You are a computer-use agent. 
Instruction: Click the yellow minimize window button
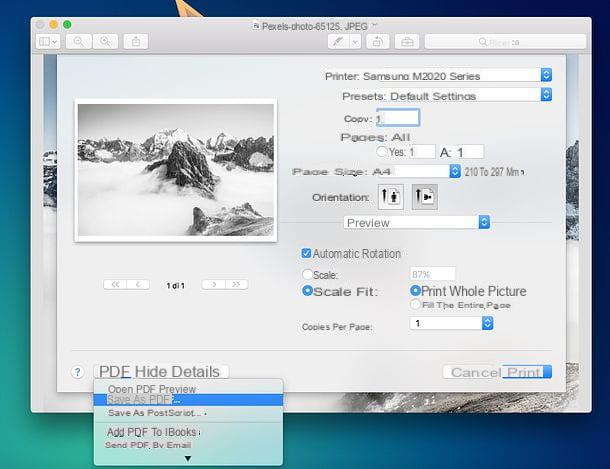pos(53,24)
